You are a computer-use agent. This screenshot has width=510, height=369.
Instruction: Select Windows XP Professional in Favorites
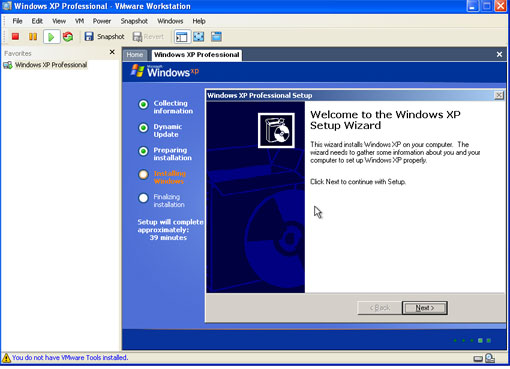point(51,65)
